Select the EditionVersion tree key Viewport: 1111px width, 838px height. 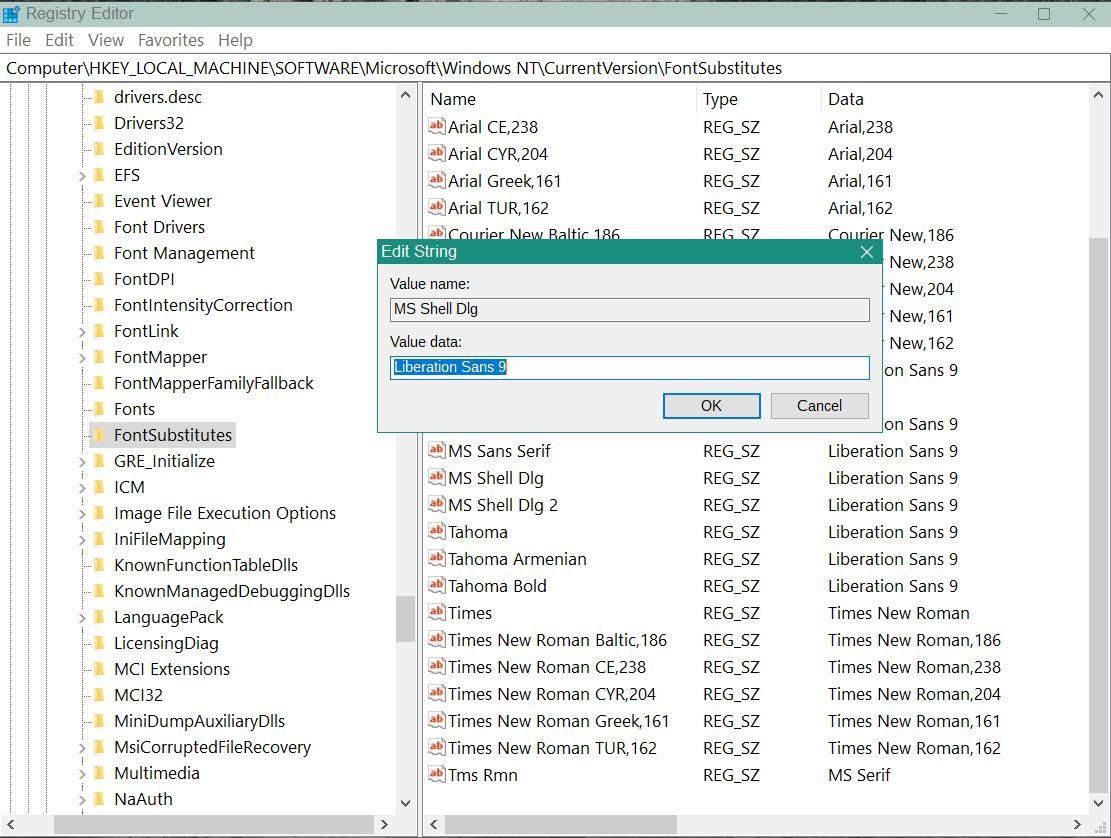[x=169, y=149]
